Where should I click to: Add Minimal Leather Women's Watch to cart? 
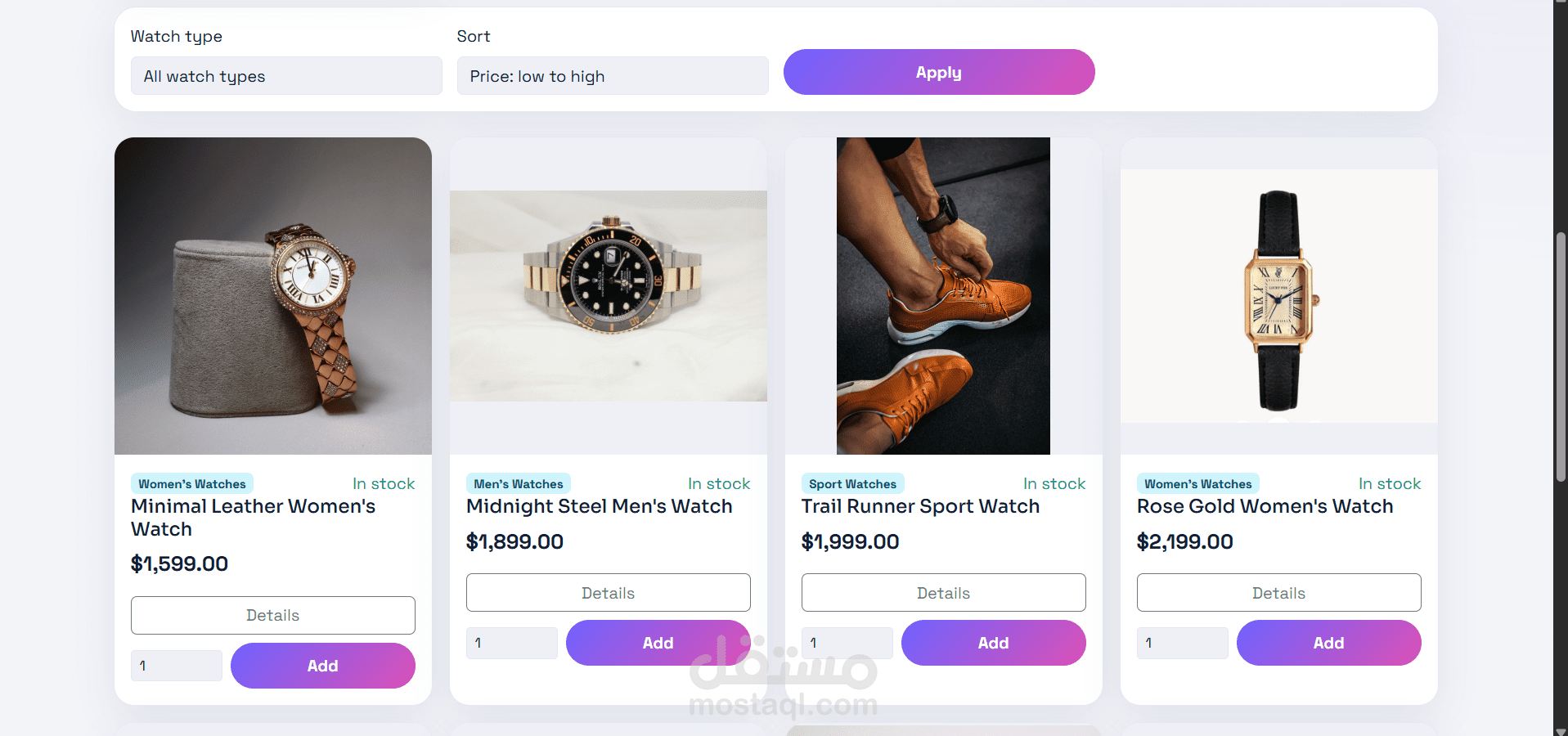[x=322, y=666]
